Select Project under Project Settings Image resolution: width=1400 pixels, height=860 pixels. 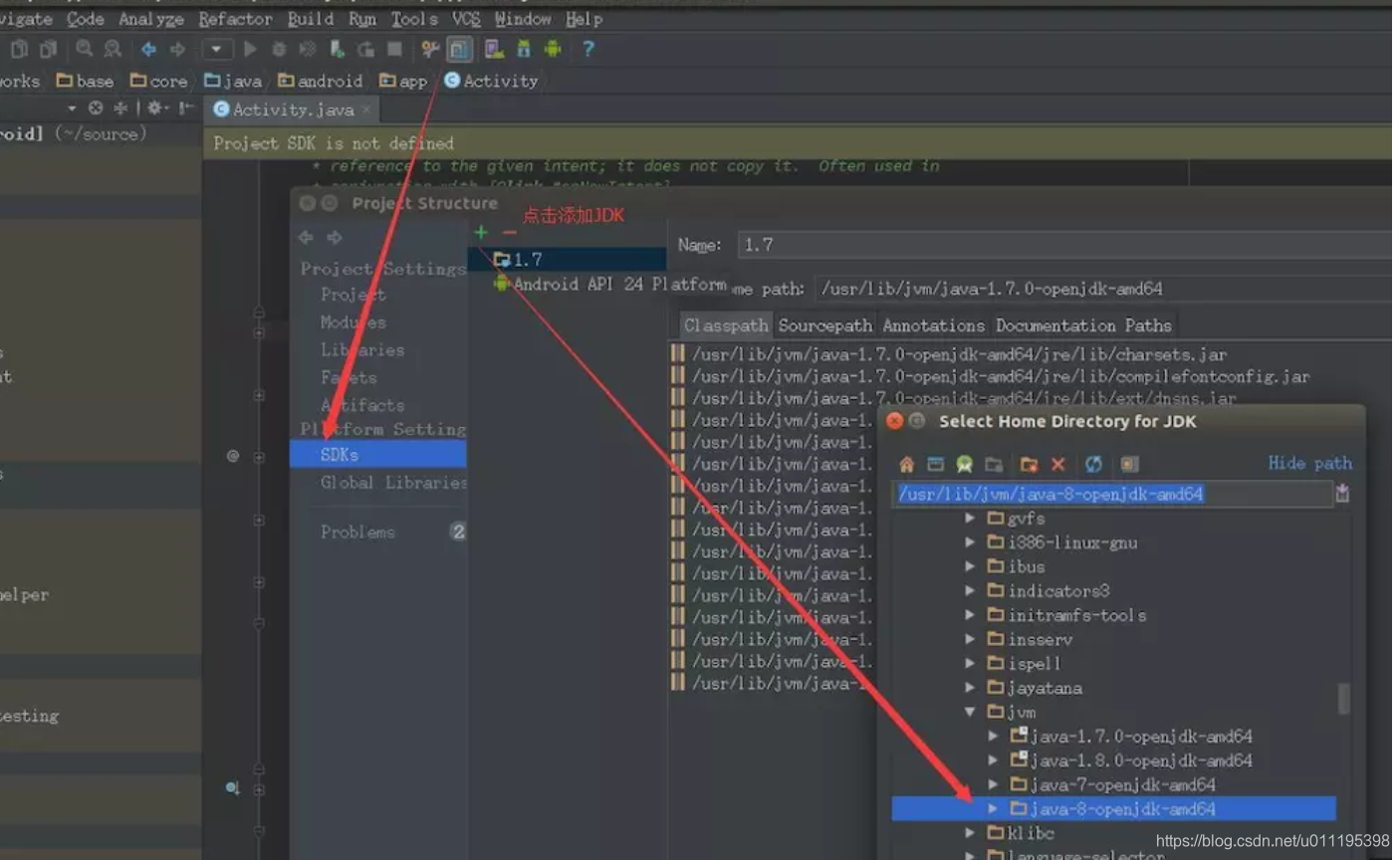(352, 295)
